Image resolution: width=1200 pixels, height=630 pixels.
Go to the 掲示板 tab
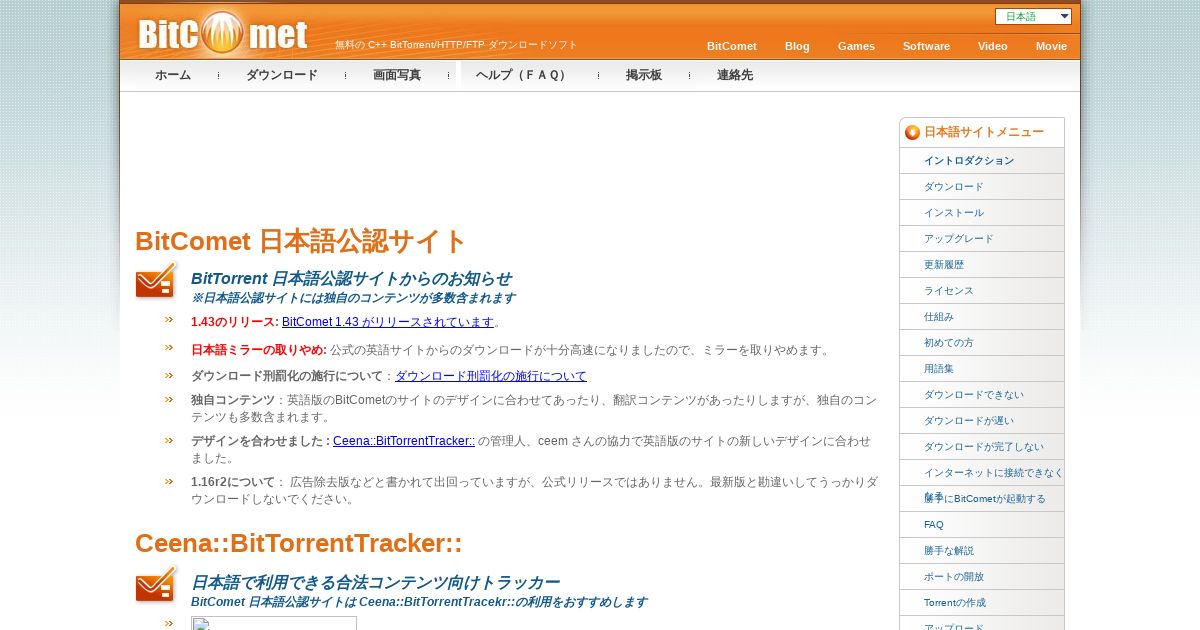point(644,75)
